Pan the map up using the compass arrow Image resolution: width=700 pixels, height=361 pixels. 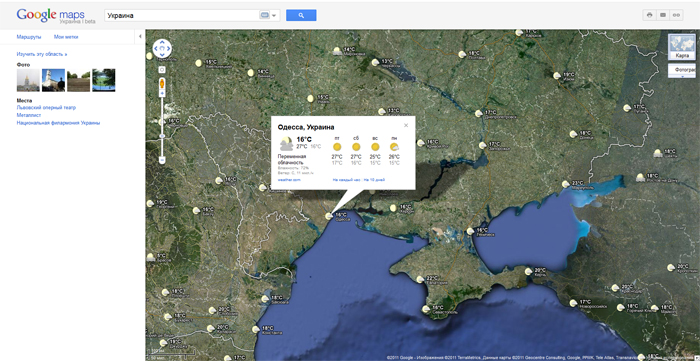162,42
